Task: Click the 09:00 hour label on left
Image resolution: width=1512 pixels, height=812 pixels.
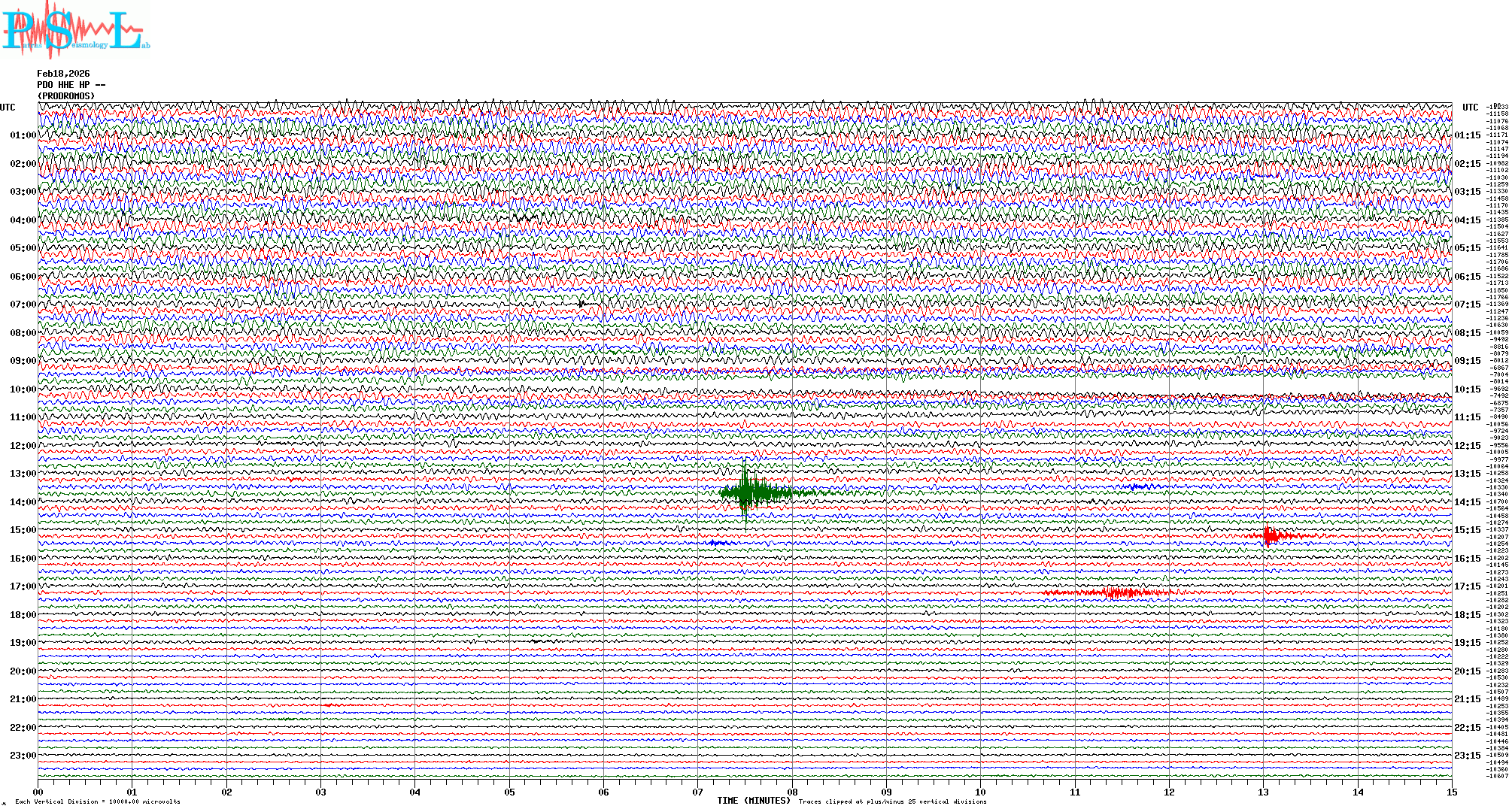Action: click(x=23, y=361)
